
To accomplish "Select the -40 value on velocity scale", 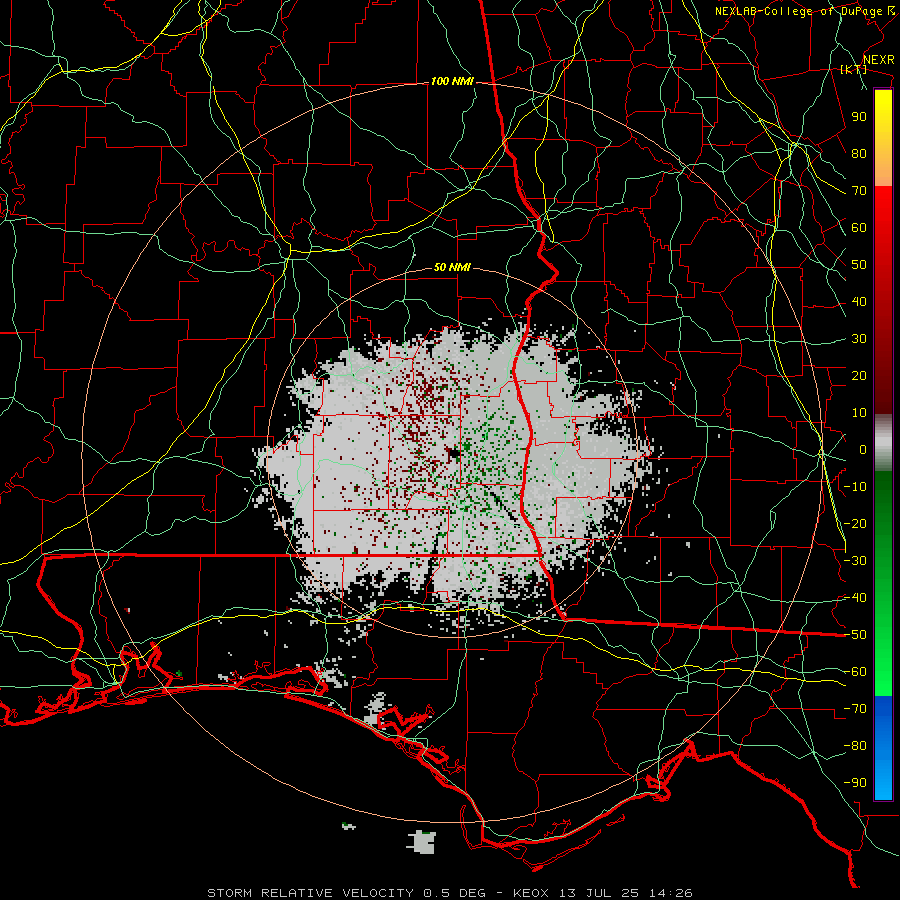I will click(x=855, y=598).
